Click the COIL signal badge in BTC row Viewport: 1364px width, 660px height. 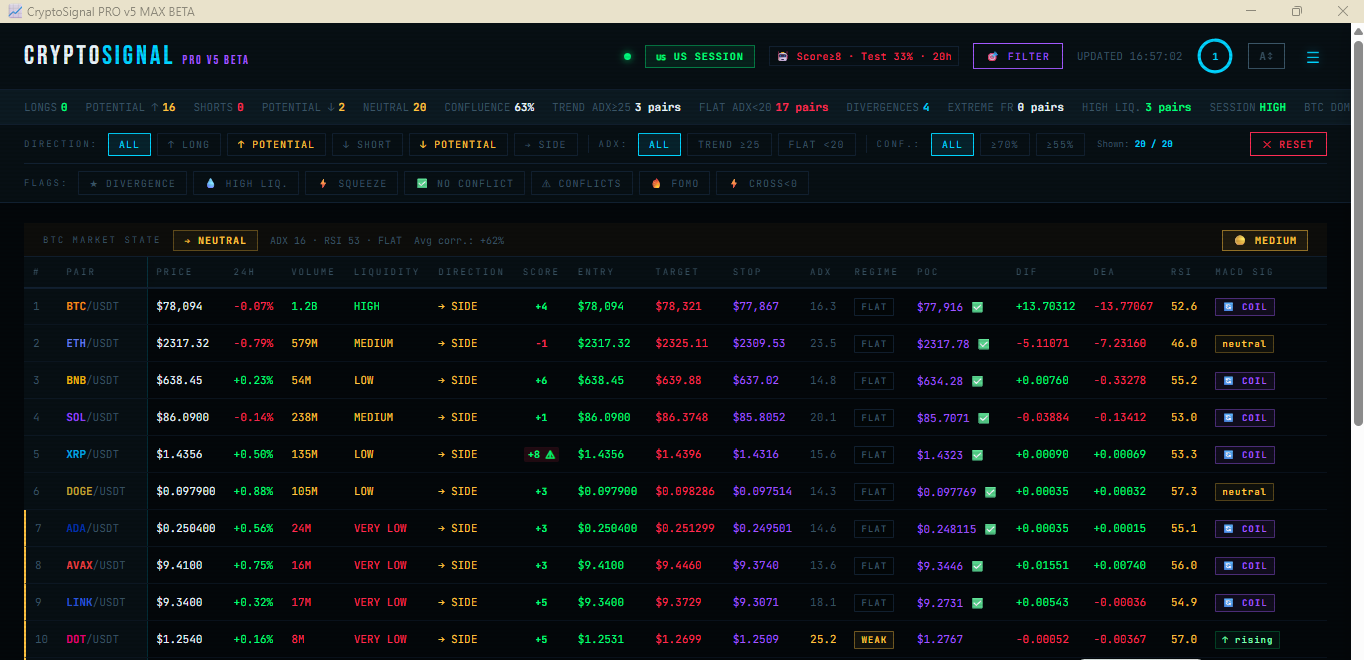[x=1244, y=307]
